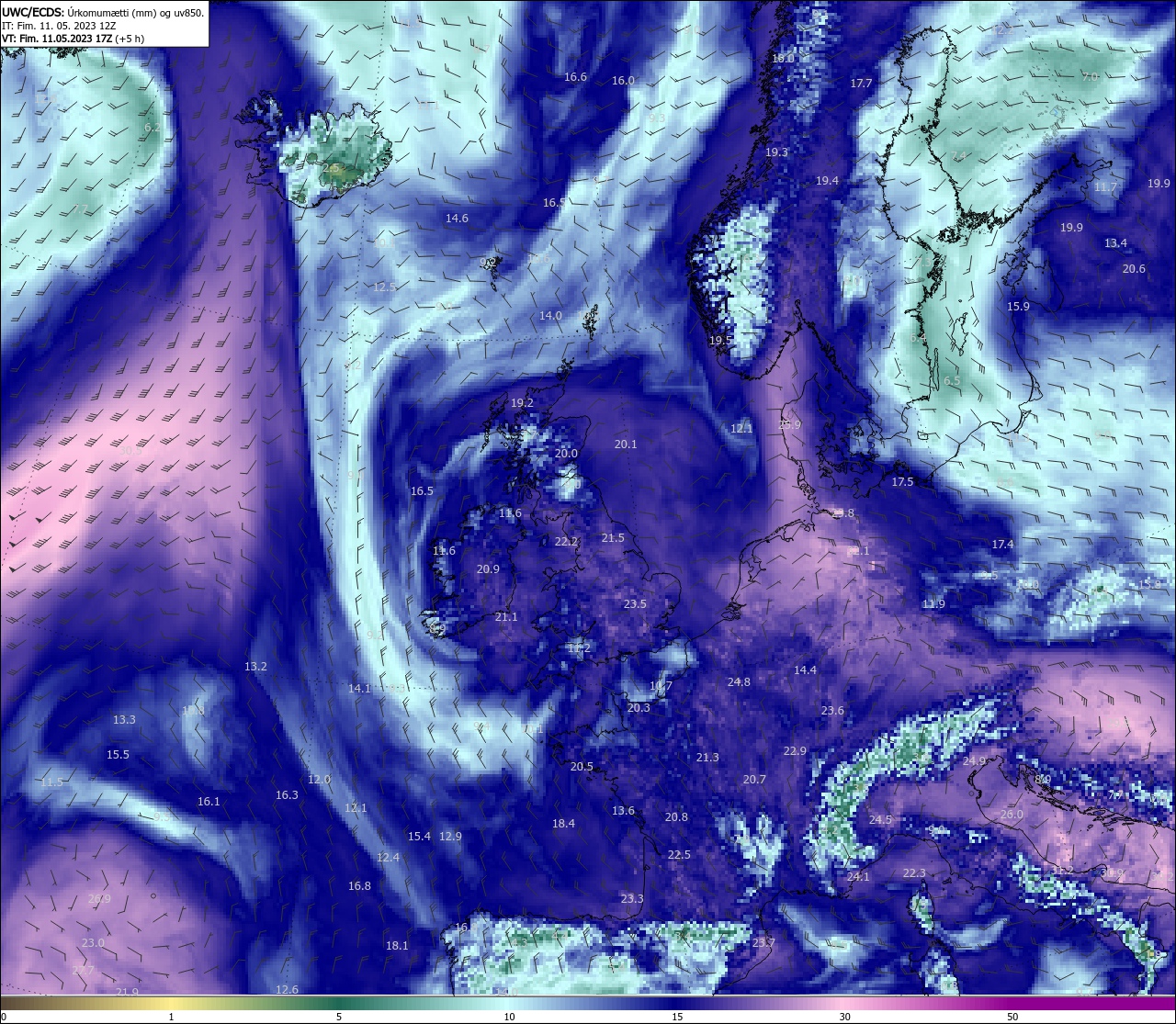
Task: Click the map value '20.1' over the North Sea
Action: point(626,444)
